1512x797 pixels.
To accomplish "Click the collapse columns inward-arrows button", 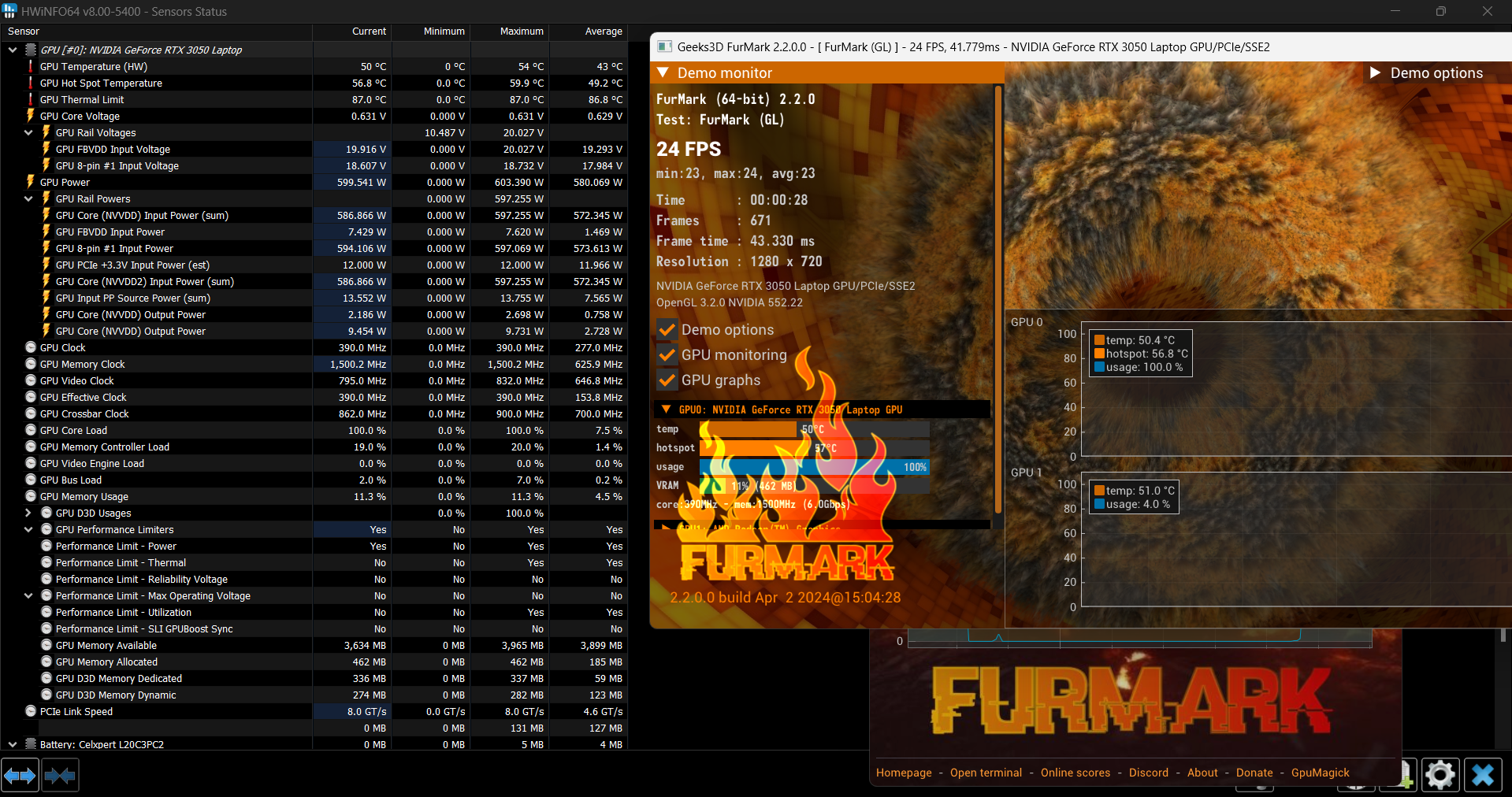I will (x=60, y=776).
